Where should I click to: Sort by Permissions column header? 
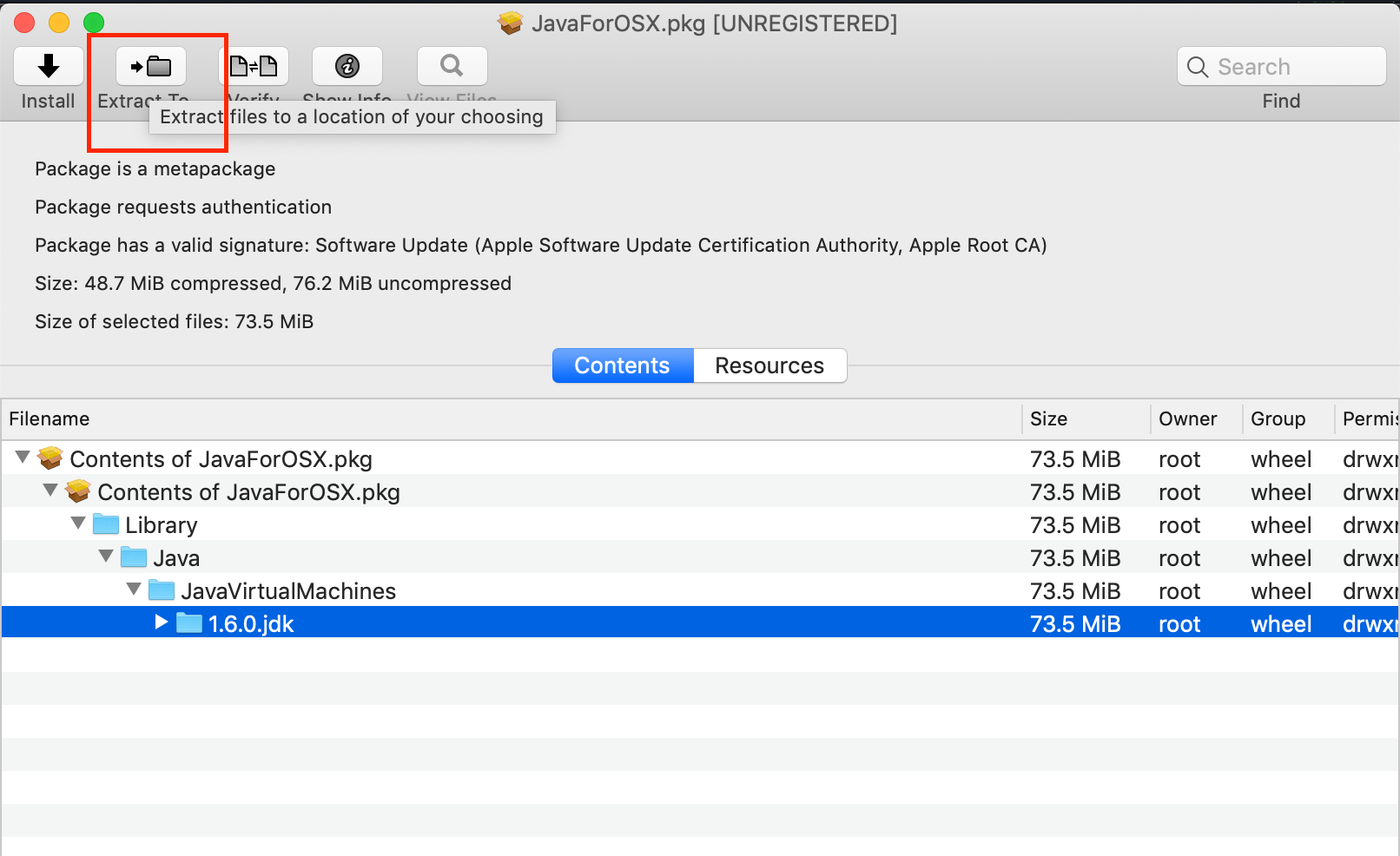point(1368,419)
